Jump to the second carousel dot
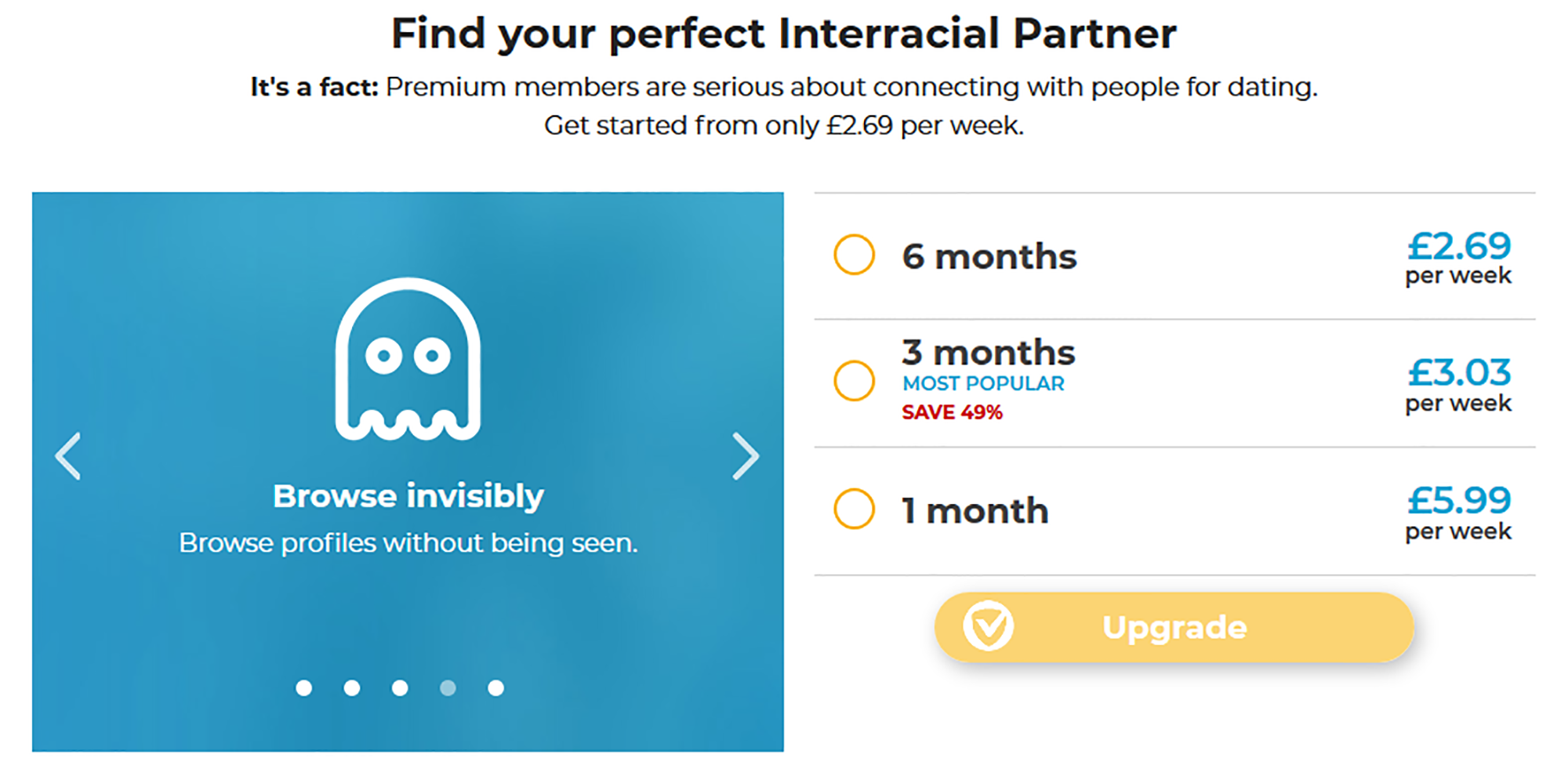The width and height of the screenshot is (1568, 776). click(x=352, y=688)
